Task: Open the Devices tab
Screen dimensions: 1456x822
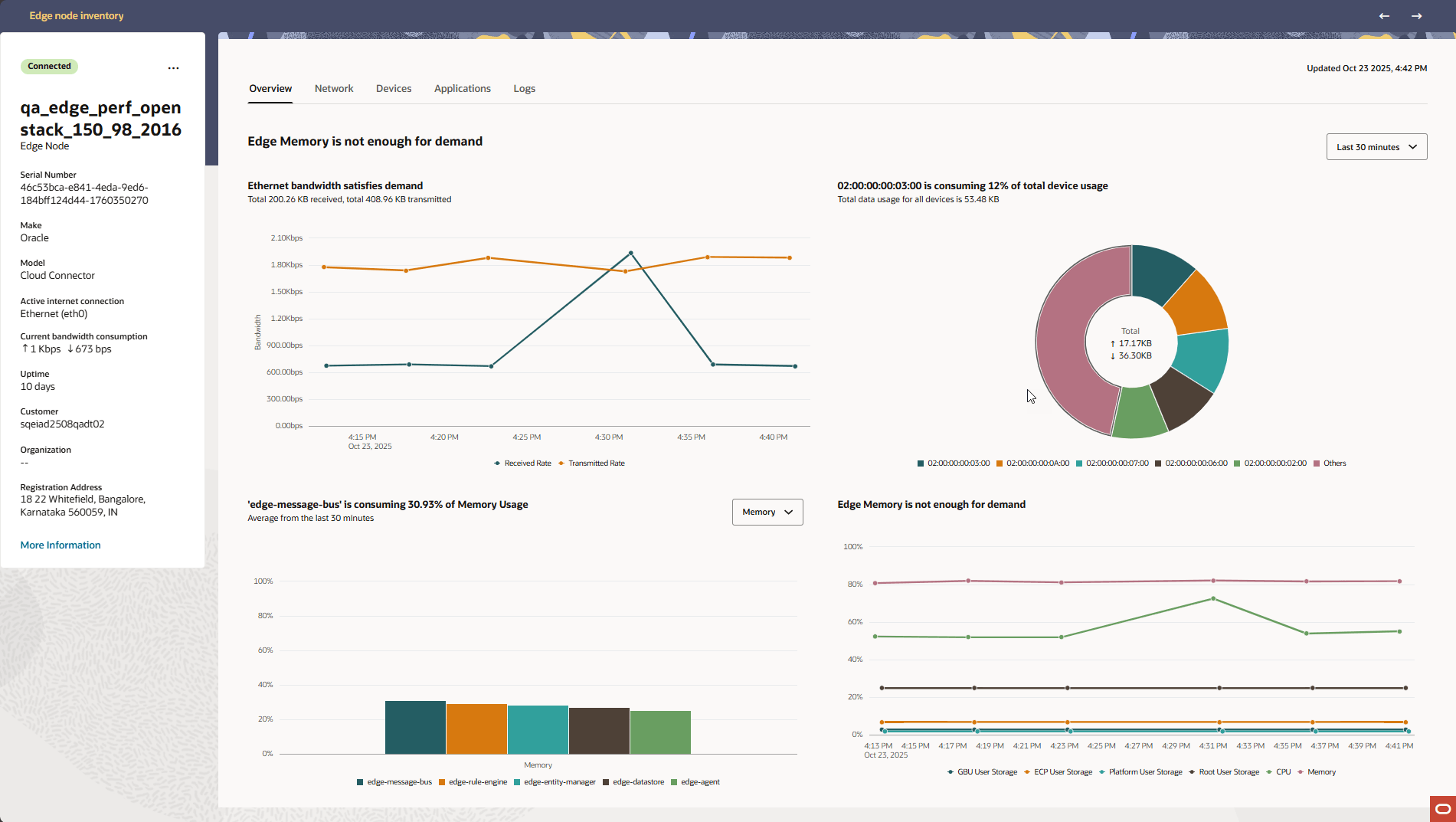Action: click(394, 88)
